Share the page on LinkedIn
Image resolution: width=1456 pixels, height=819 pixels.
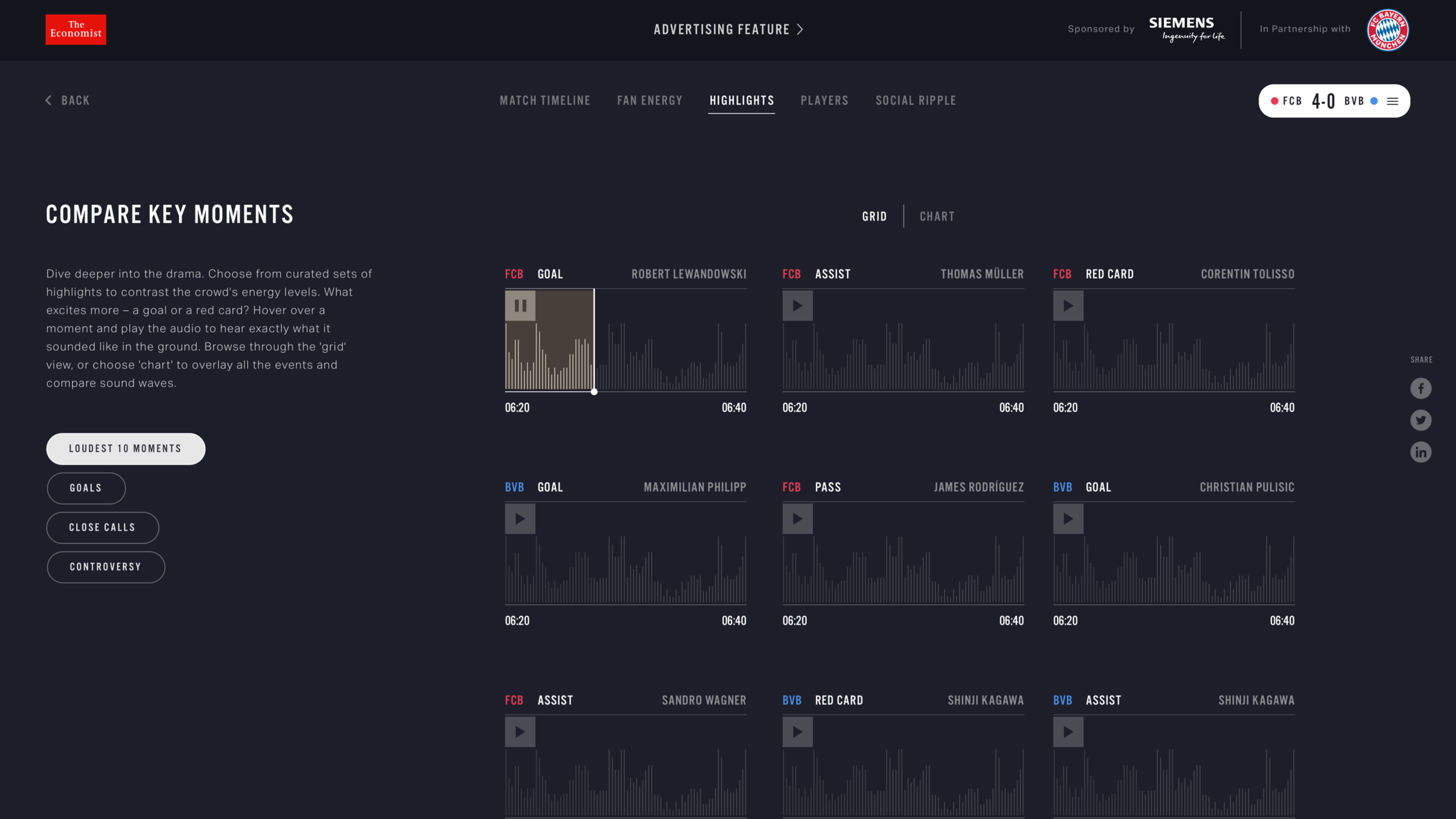tap(1420, 452)
